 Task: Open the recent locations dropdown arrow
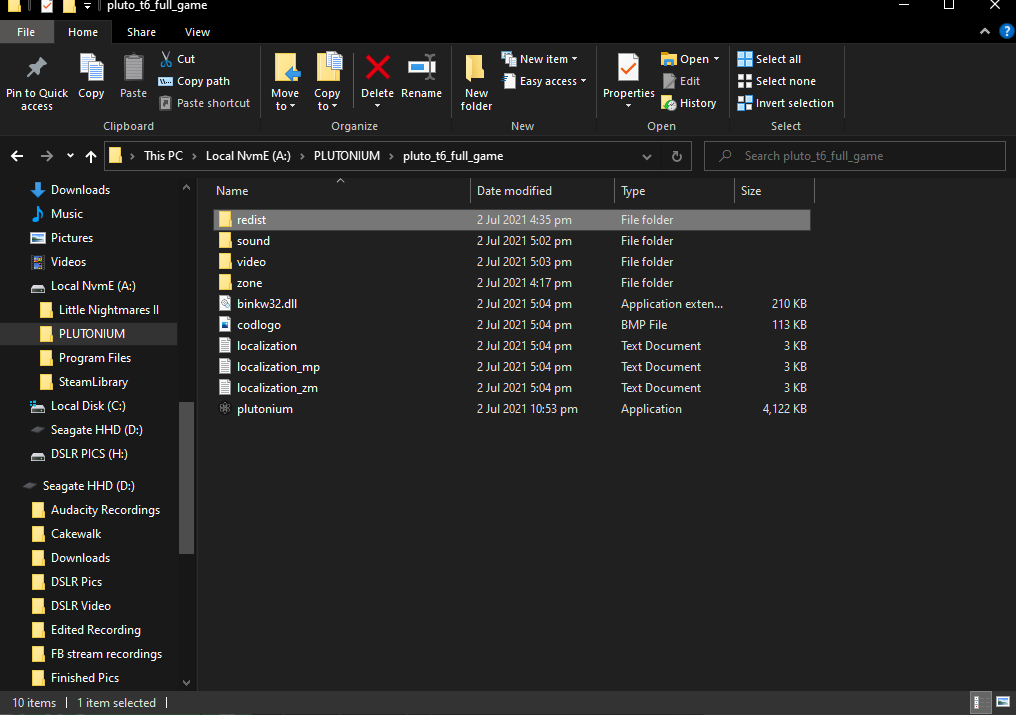click(x=70, y=156)
